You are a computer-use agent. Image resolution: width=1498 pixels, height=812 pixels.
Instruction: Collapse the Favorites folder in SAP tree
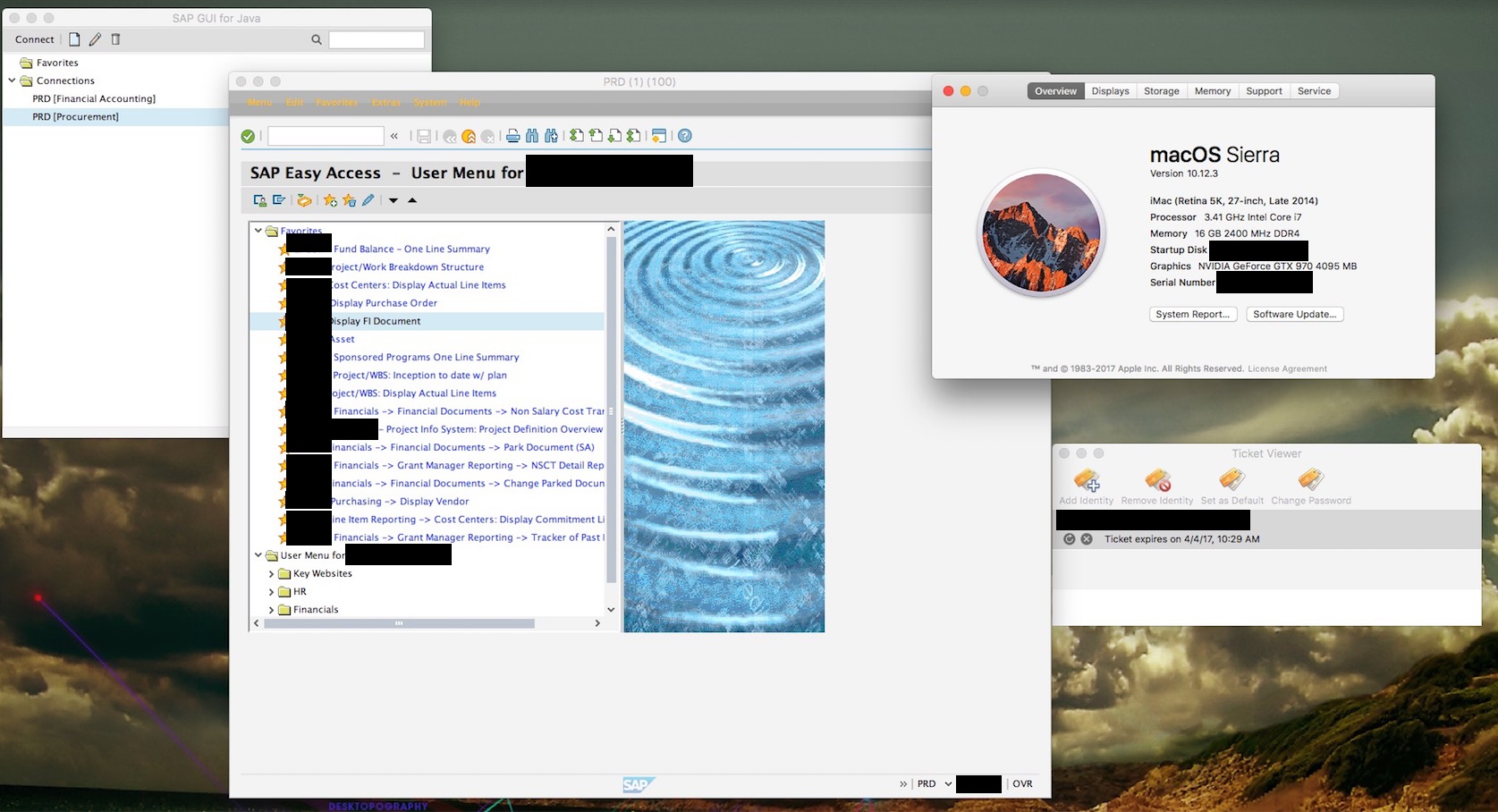click(258, 231)
